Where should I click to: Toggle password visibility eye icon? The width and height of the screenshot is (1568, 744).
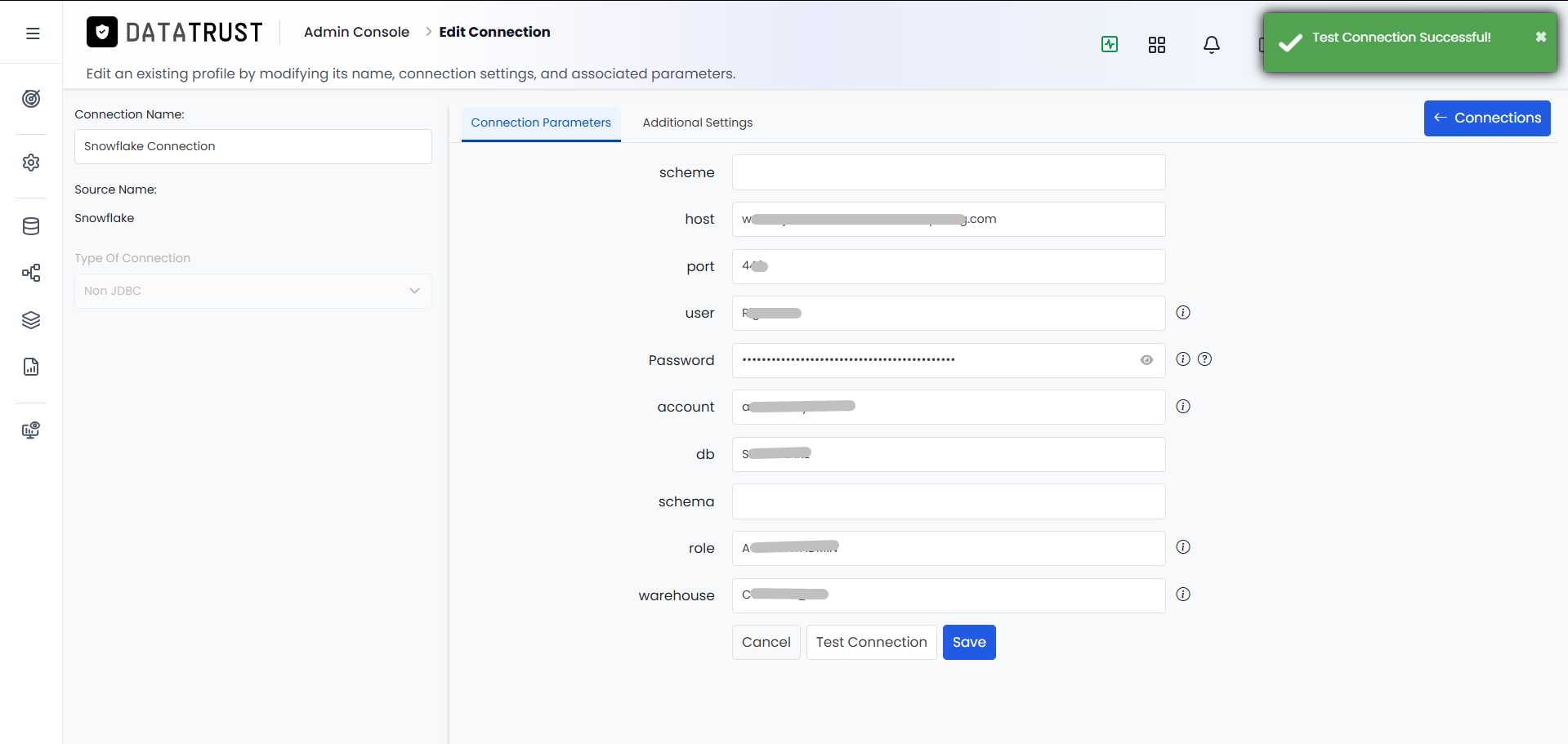coord(1146,360)
